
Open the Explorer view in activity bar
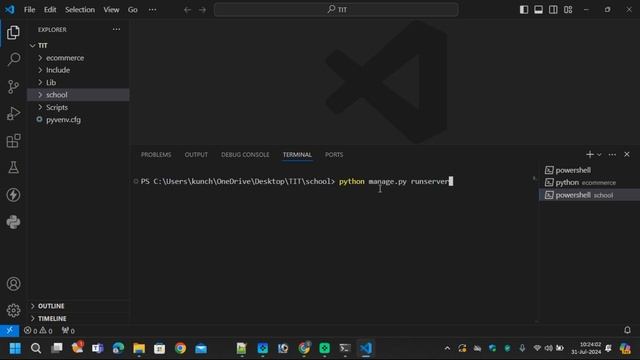click(13, 32)
